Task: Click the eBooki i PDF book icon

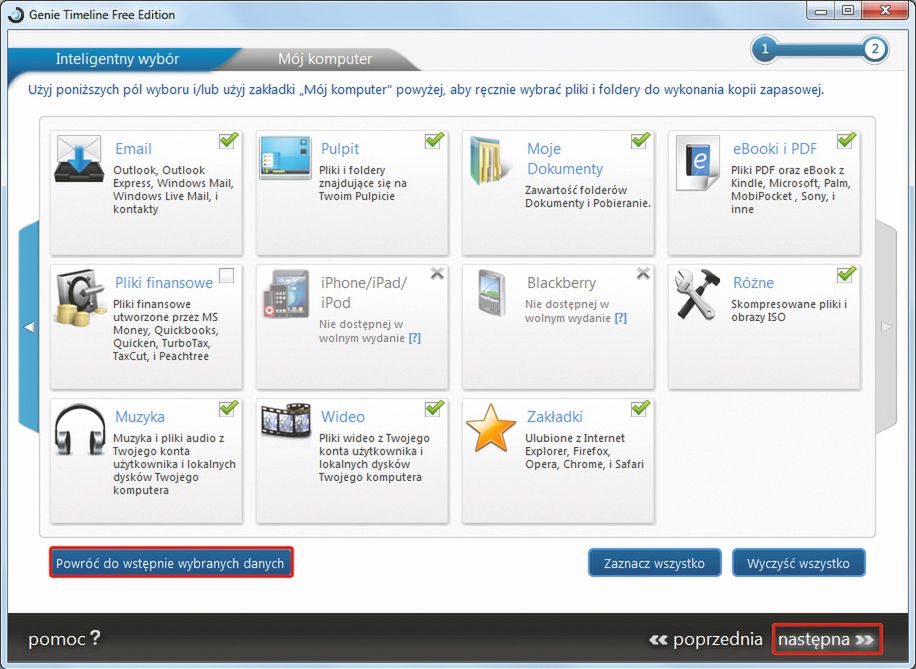Action: (x=698, y=163)
